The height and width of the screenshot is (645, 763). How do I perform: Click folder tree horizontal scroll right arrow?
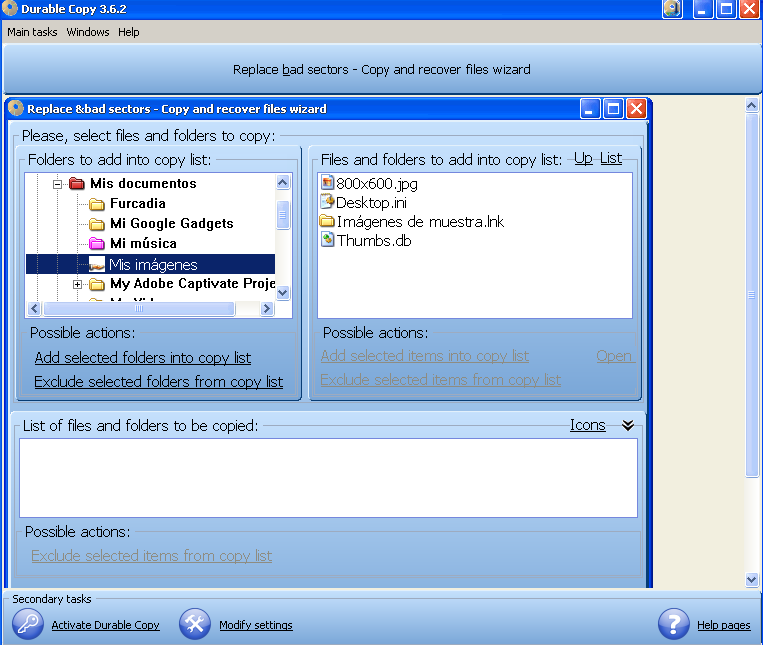267,308
